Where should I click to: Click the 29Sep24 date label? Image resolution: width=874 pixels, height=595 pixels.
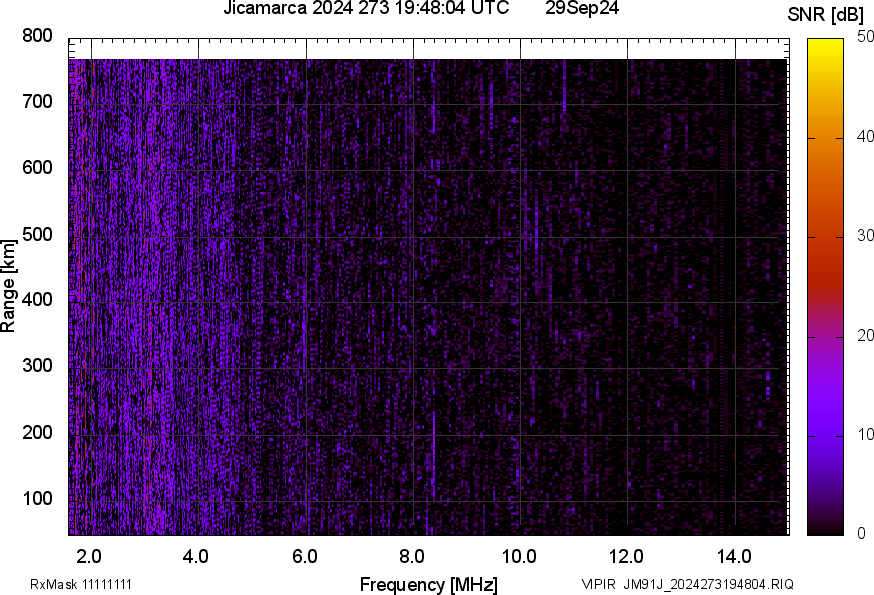(x=580, y=9)
